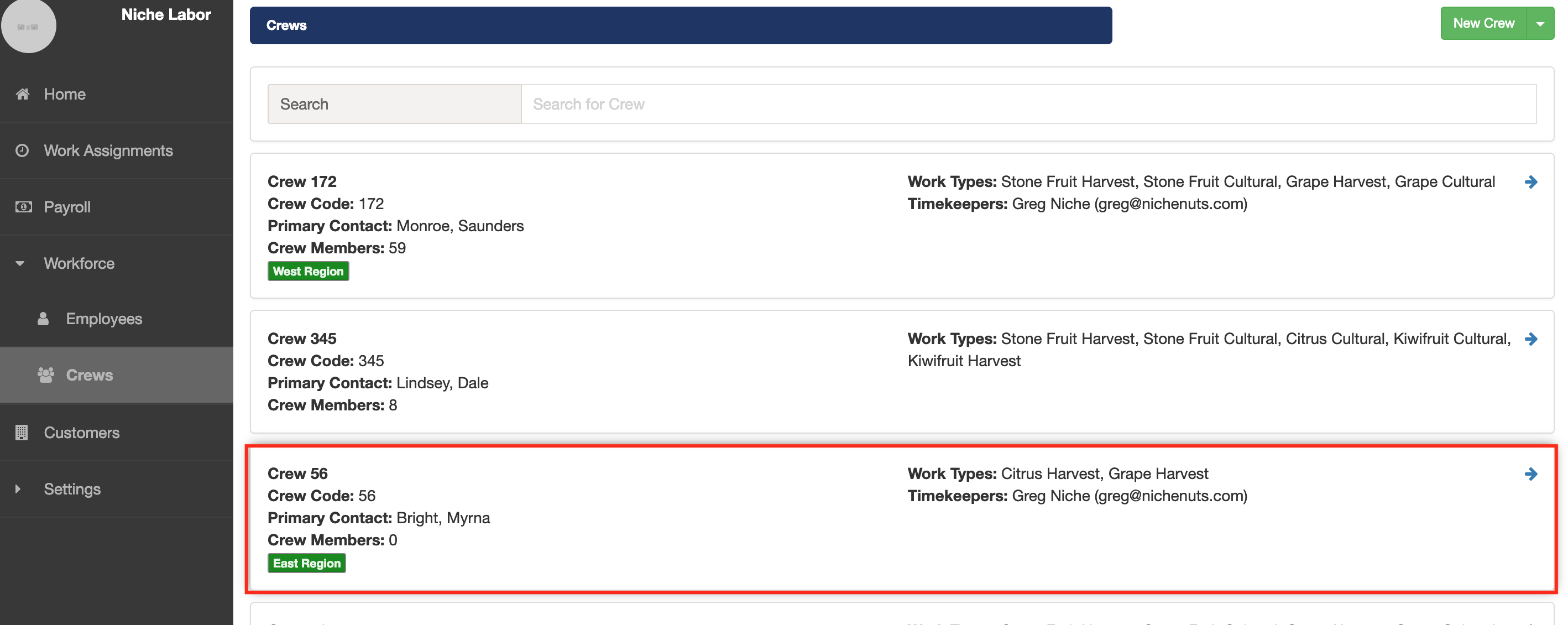Click the Home house icon
1568x625 pixels.
(23, 94)
